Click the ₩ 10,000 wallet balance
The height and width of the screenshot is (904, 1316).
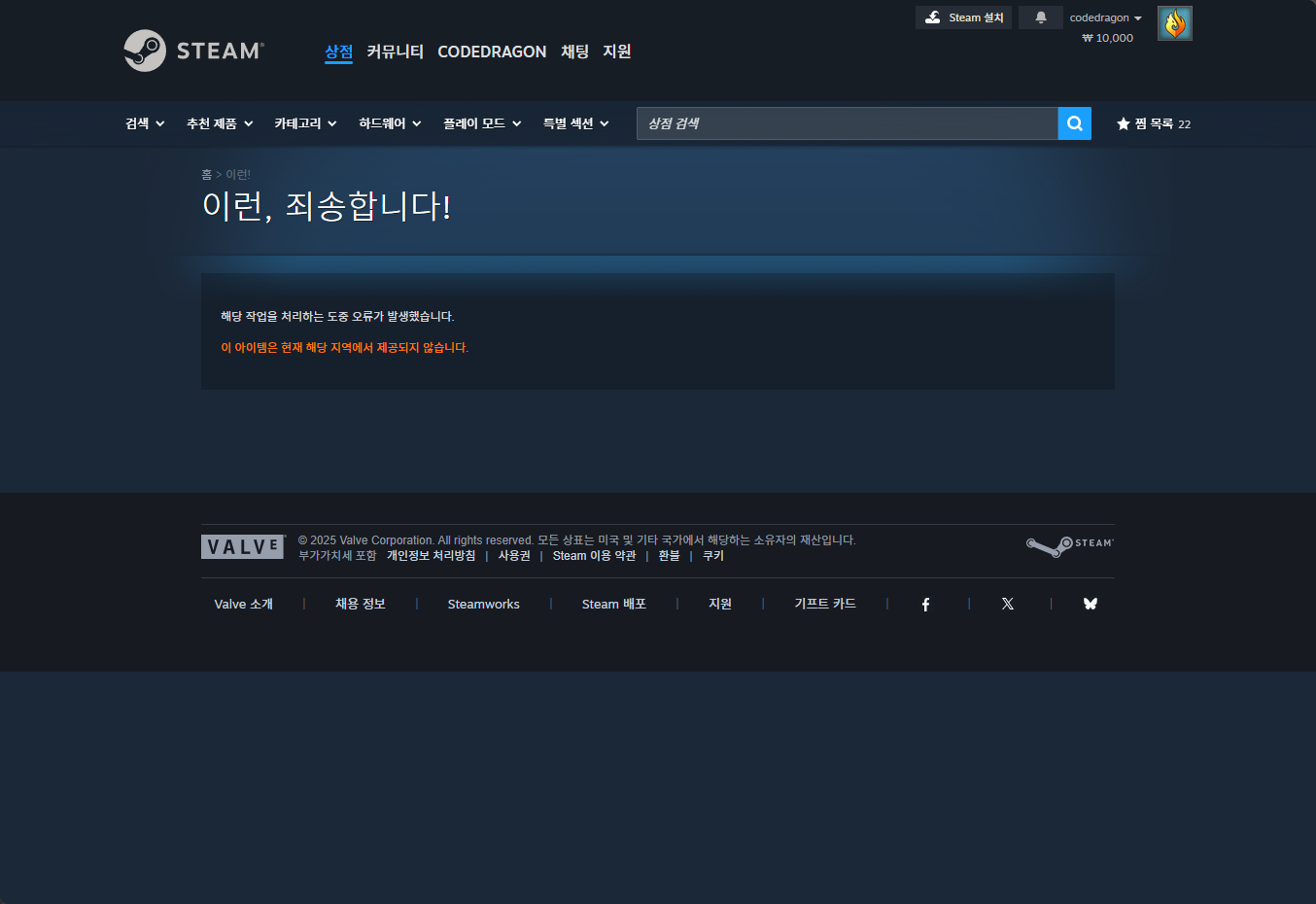tap(1107, 38)
